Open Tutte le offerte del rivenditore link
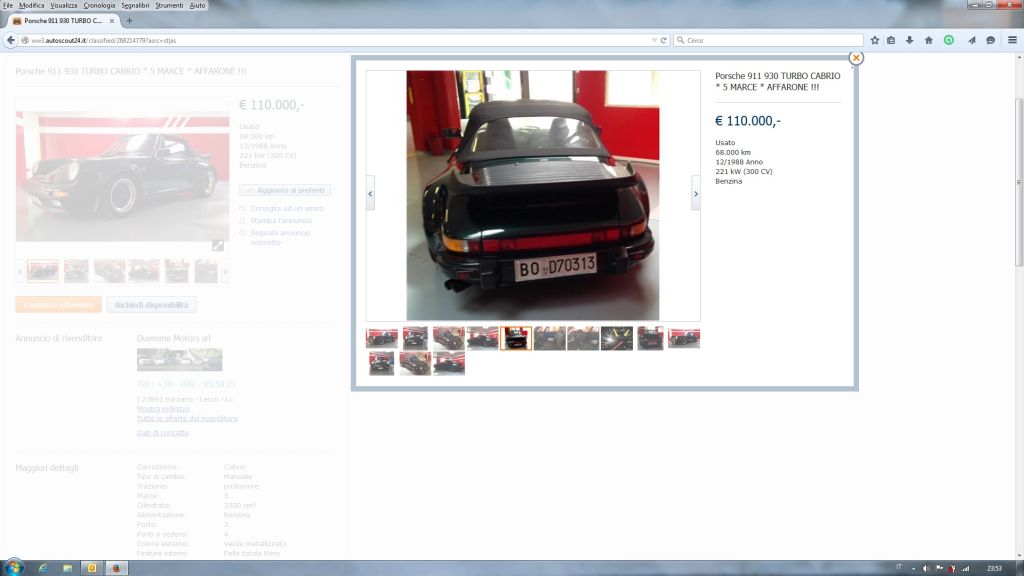The width and height of the screenshot is (1024, 576). pyautogui.click(x=187, y=419)
